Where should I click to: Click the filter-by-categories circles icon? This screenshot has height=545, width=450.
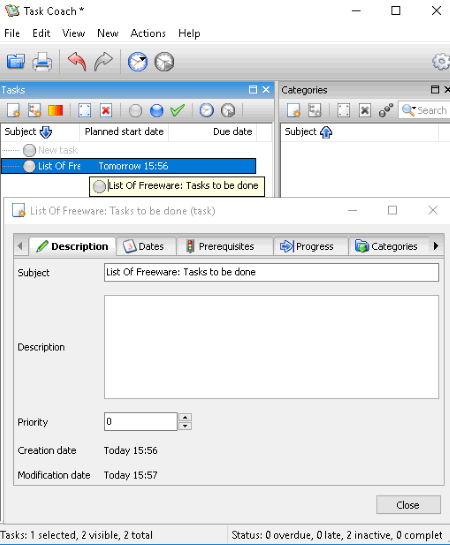386,111
